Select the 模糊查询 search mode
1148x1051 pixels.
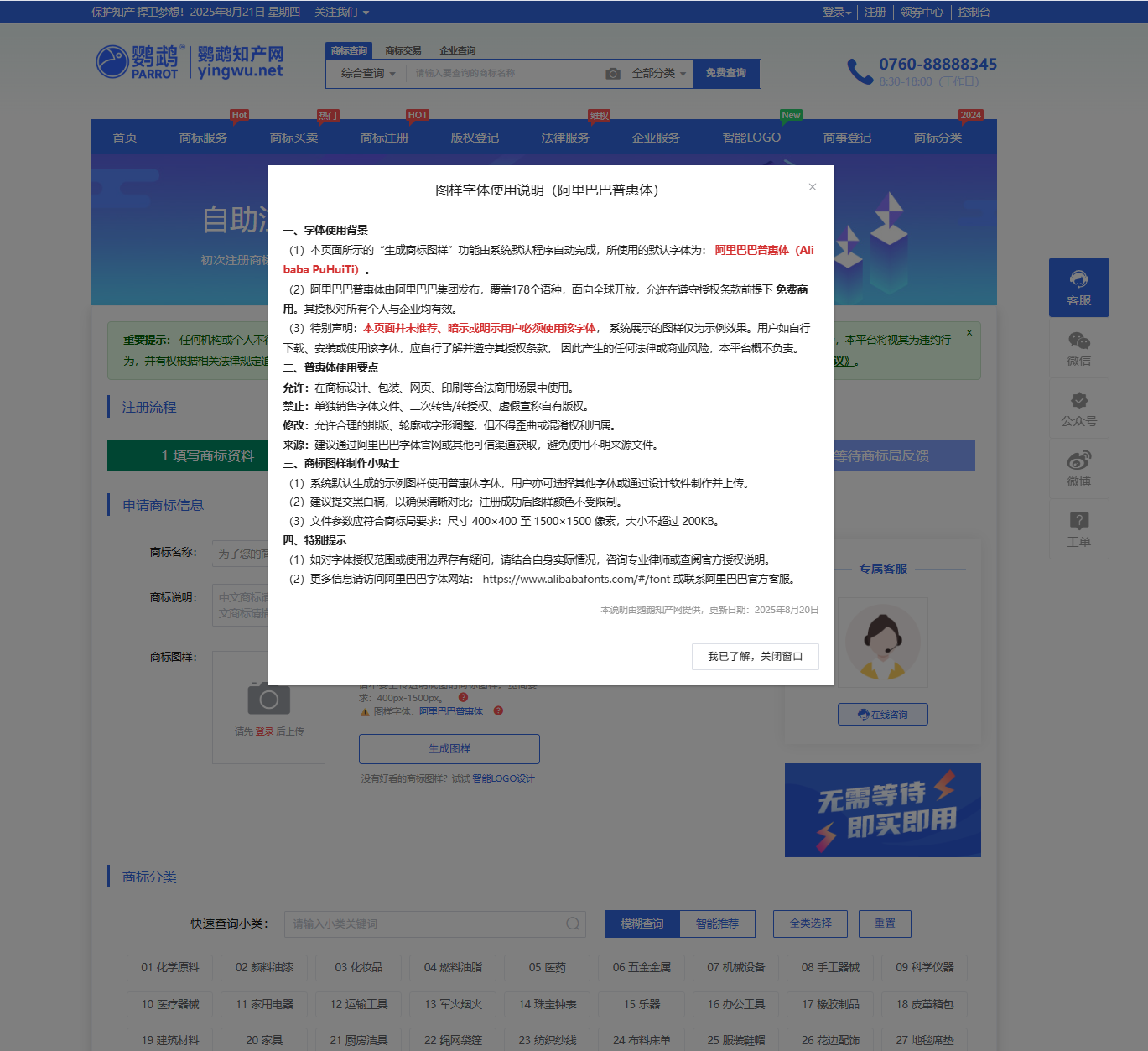[x=642, y=924]
